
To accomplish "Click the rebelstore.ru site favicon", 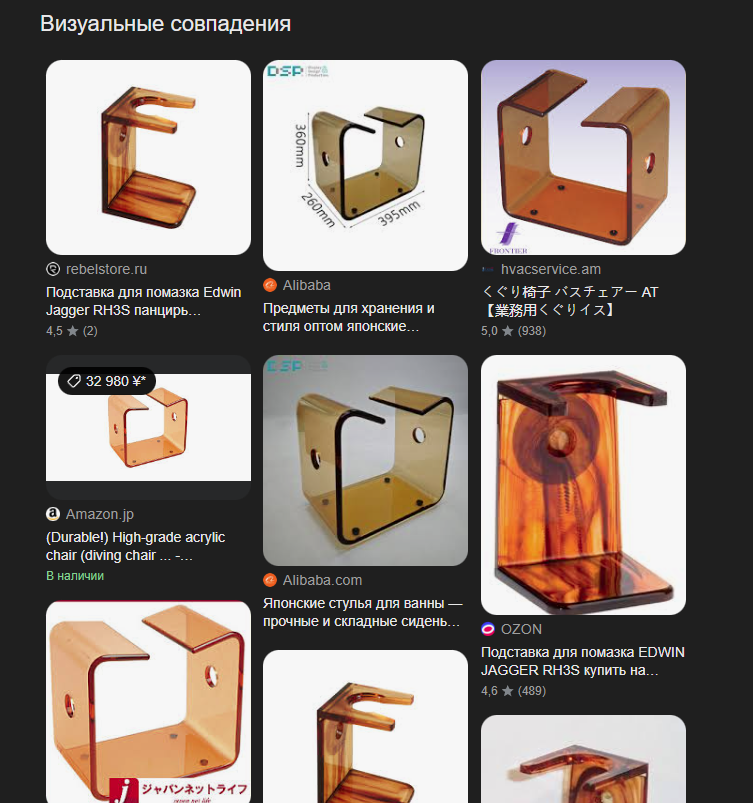I will [53, 269].
